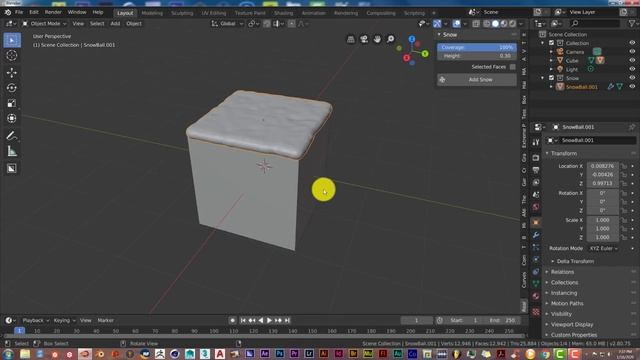Screen dimensions: 640x360
Task: Open the Tool properties tab
Action: pos(536,142)
